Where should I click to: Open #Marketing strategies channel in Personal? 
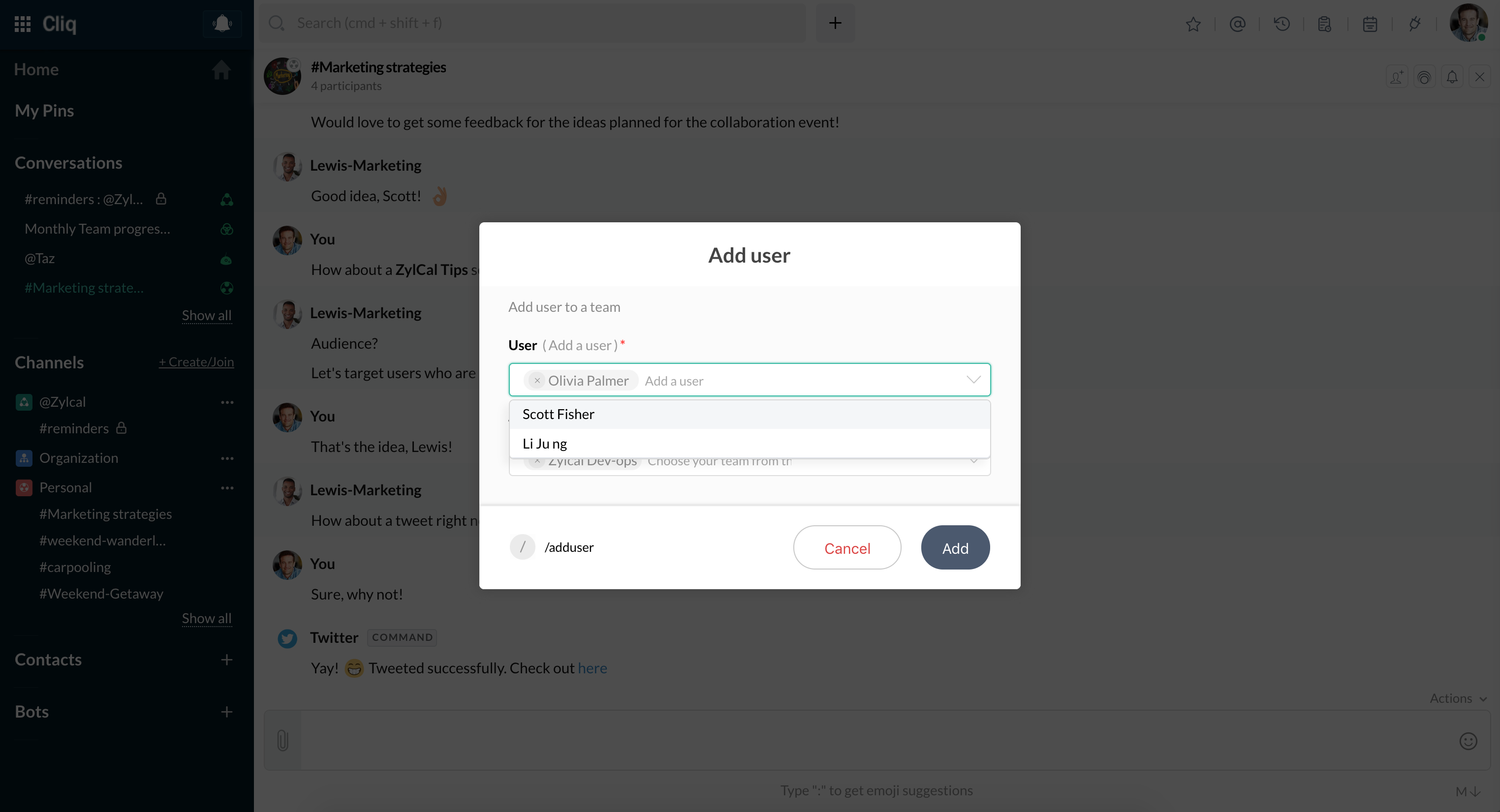tap(105, 514)
